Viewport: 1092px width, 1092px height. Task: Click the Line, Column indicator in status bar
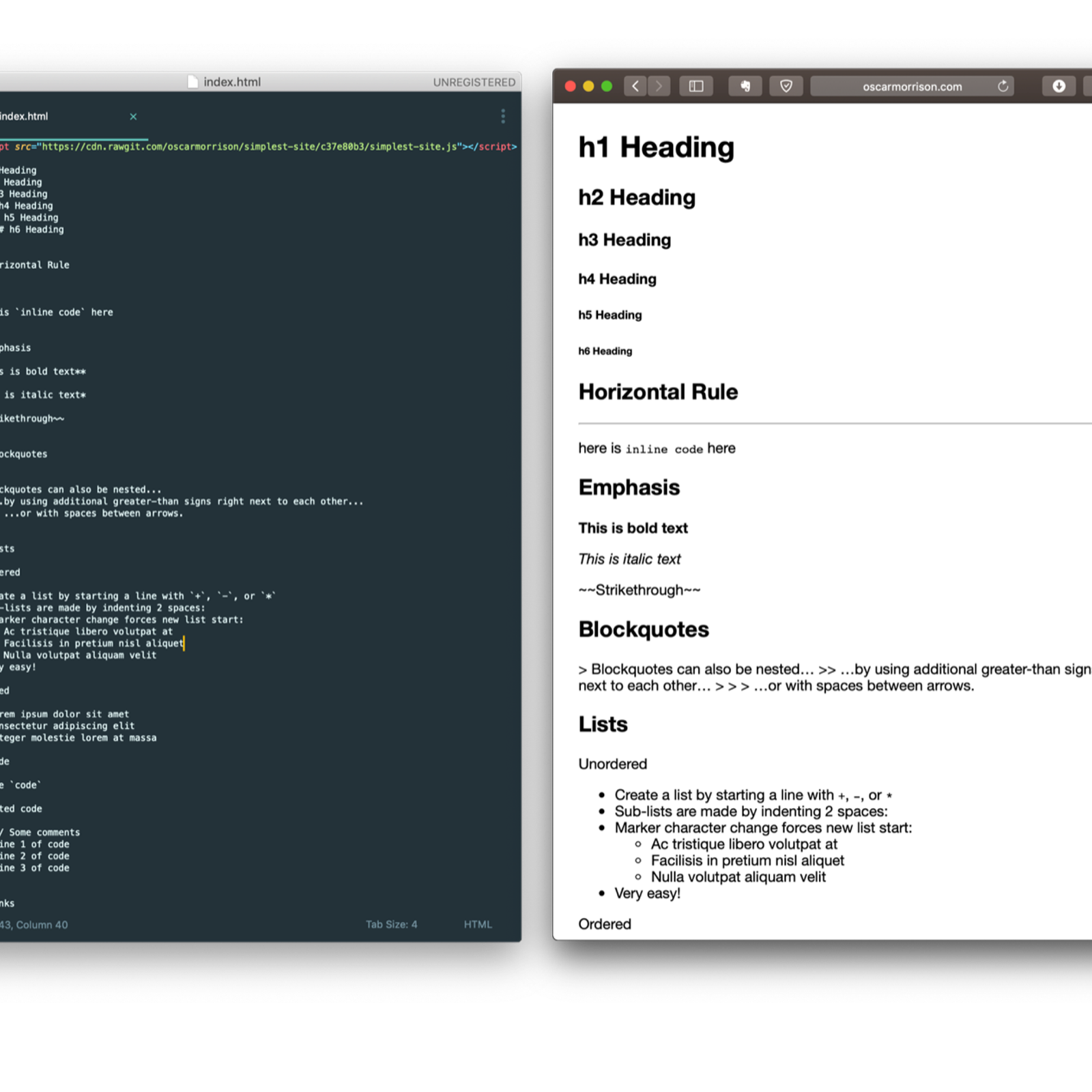coord(34,925)
